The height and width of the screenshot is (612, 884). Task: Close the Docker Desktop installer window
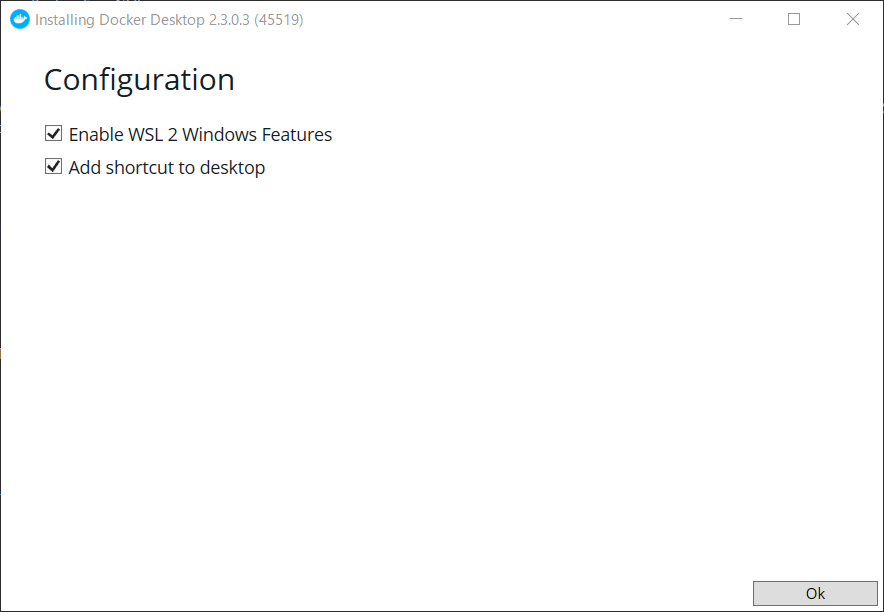tap(852, 19)
